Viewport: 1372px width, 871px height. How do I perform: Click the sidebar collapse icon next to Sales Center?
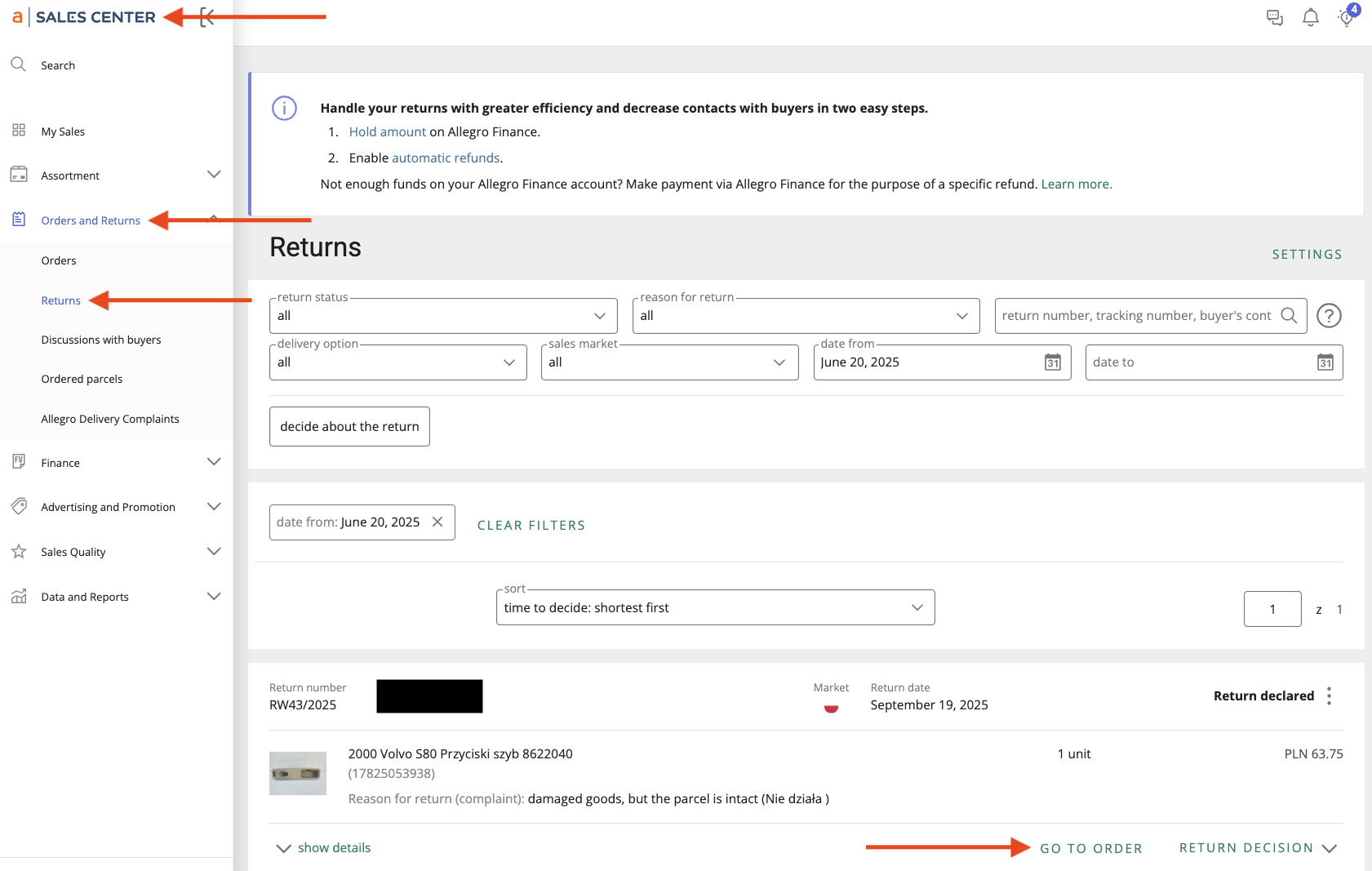click(x=207, y=17)
